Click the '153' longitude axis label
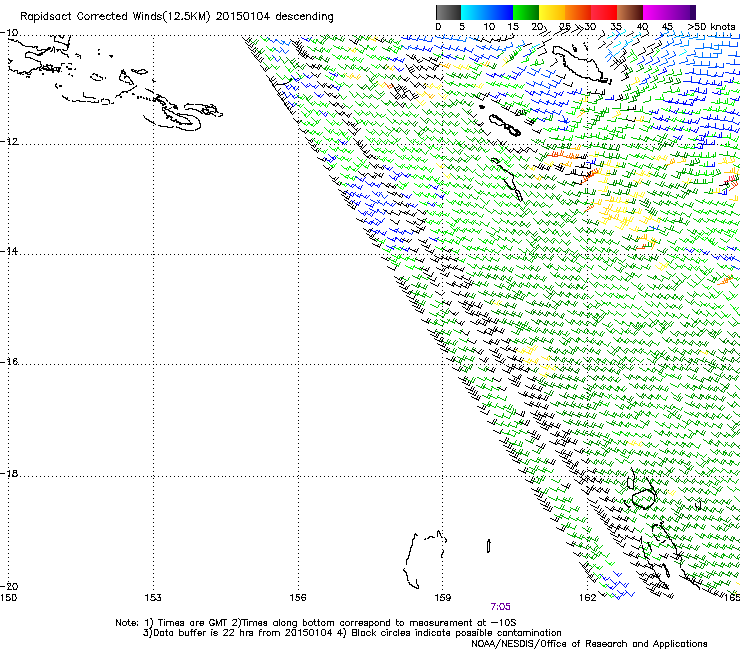The height and width of the screenshot is (650, 740). click(x=153, y=598)
